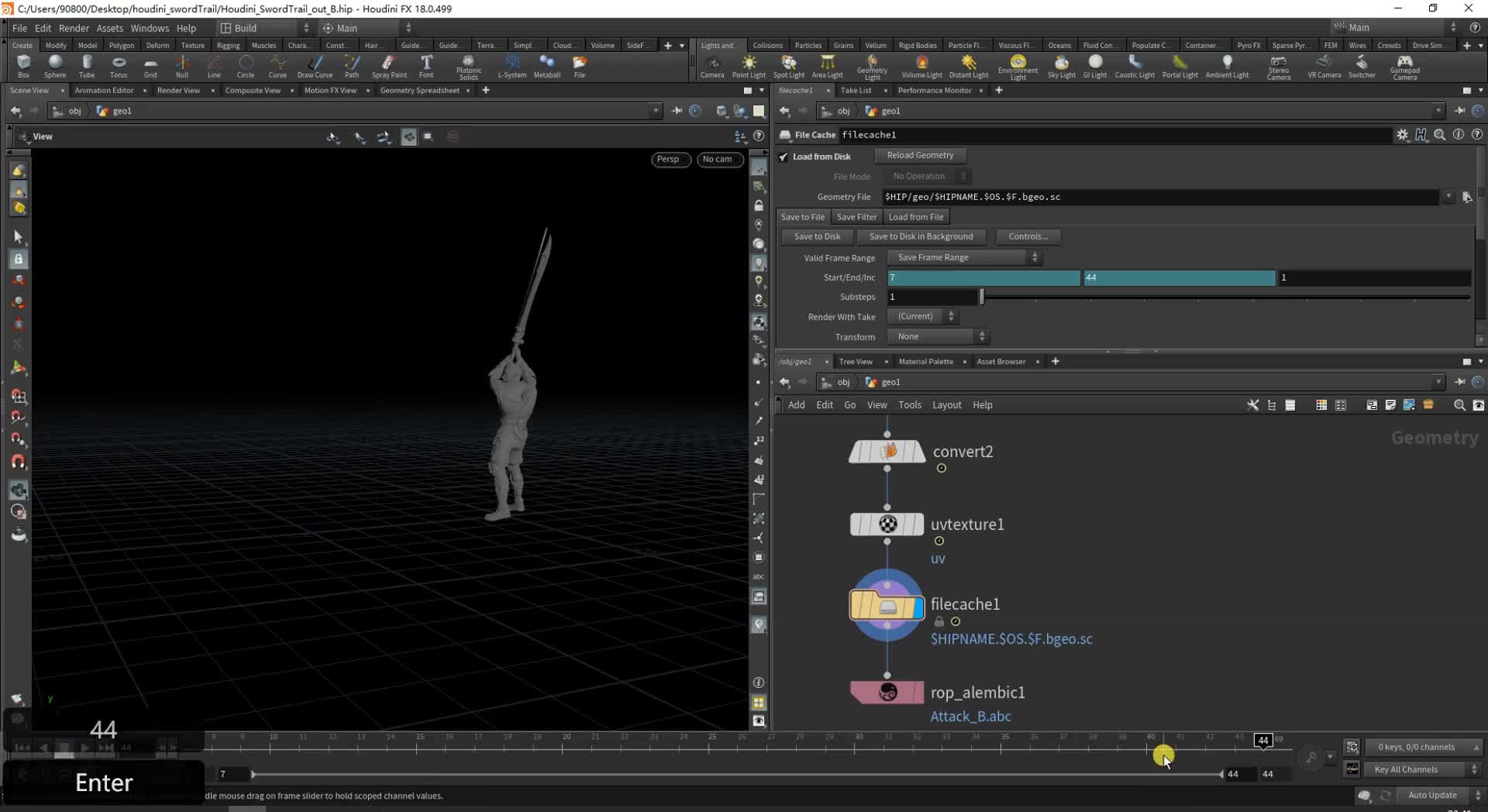1488x812 pixels.
Task: Click the rop_alembic1 node icon
Action: (x=887, y=692)
